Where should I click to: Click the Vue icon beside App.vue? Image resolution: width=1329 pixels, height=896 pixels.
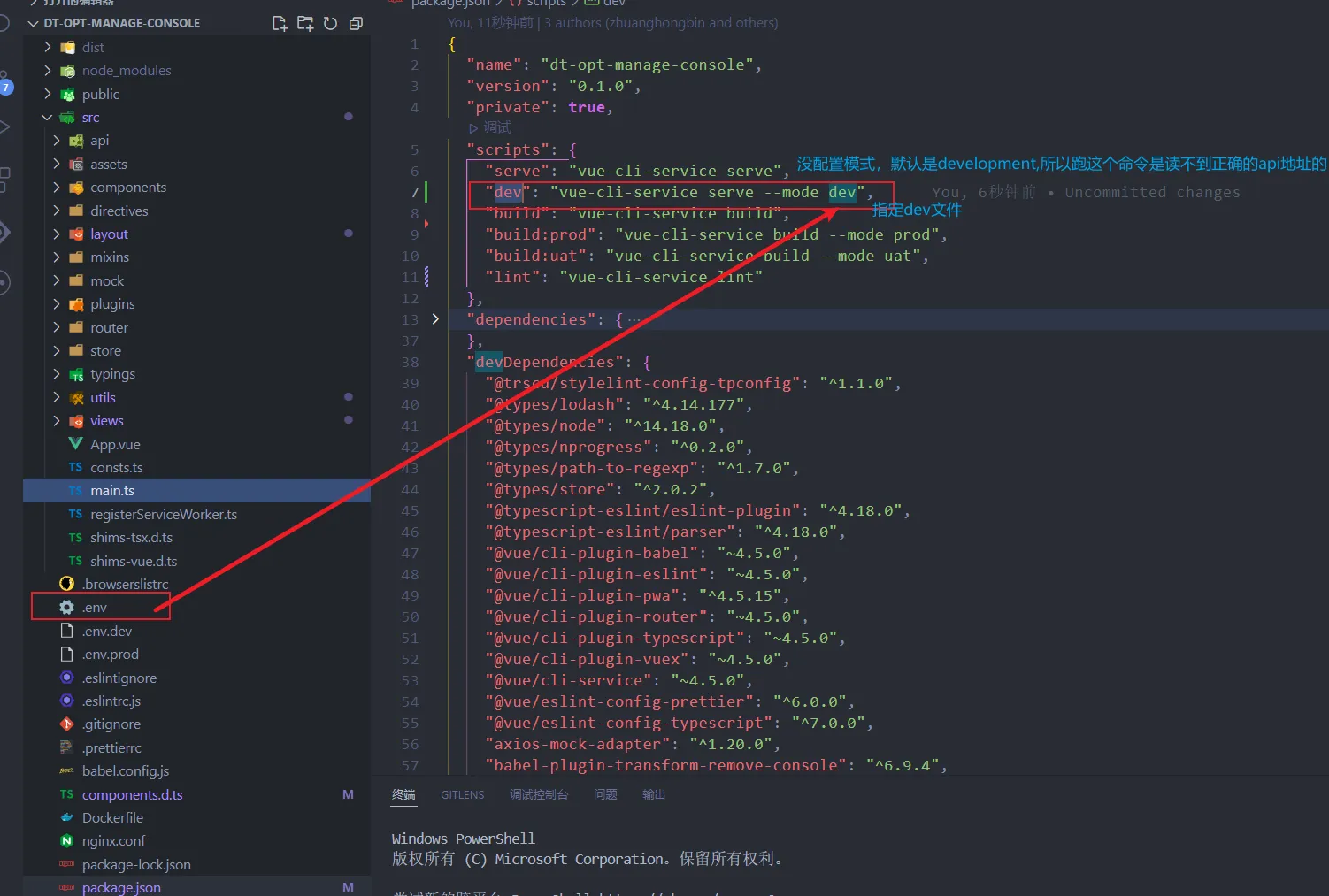[x=76, y=444]
